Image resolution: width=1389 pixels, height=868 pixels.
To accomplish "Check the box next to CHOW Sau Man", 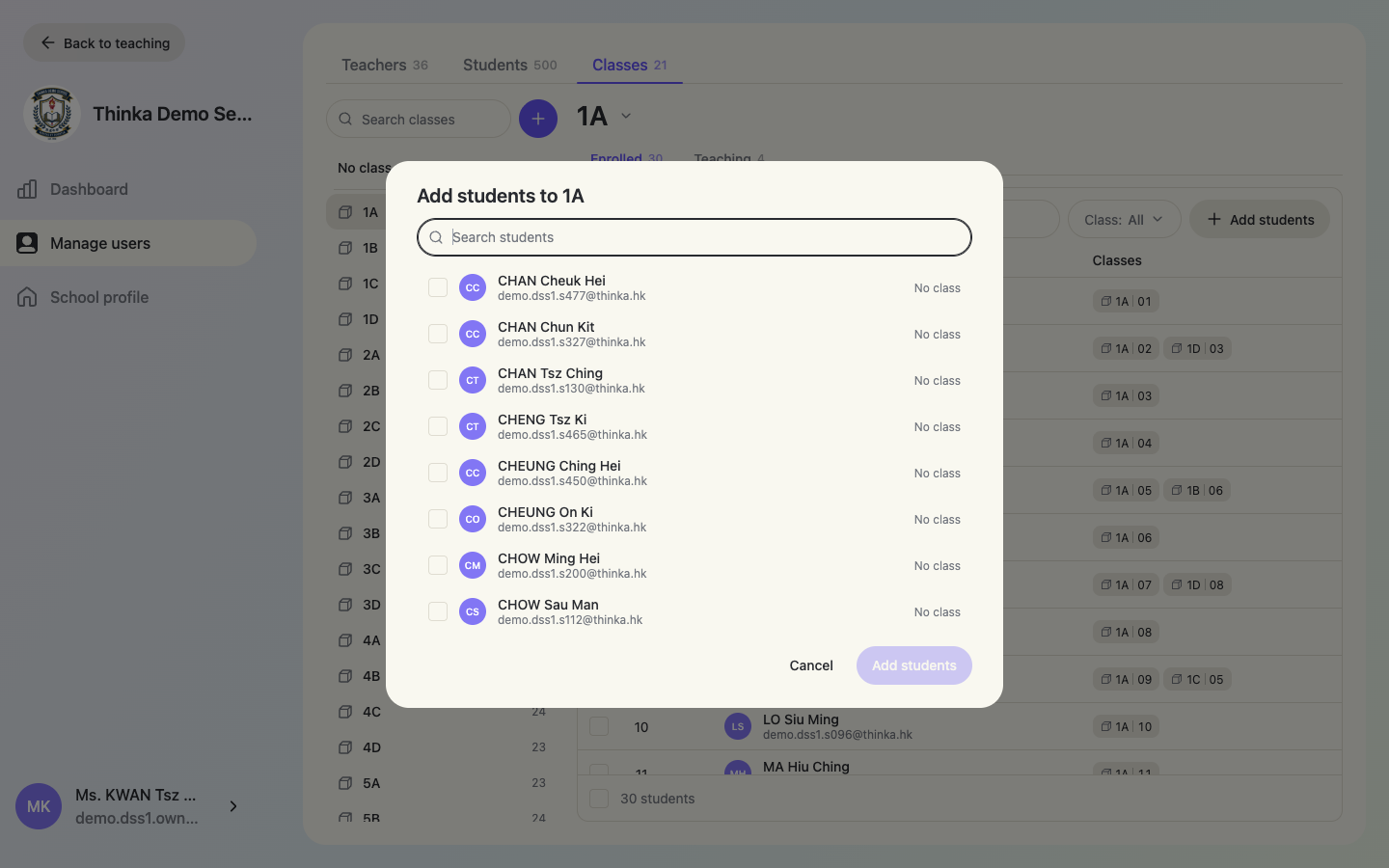I will 438,611.
